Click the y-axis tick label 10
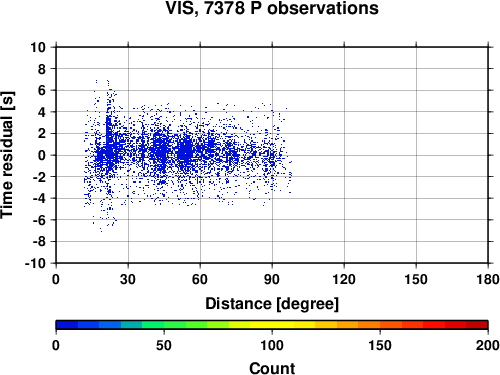Viewport: 500px width, 375px height. click(x=38, y=47)
